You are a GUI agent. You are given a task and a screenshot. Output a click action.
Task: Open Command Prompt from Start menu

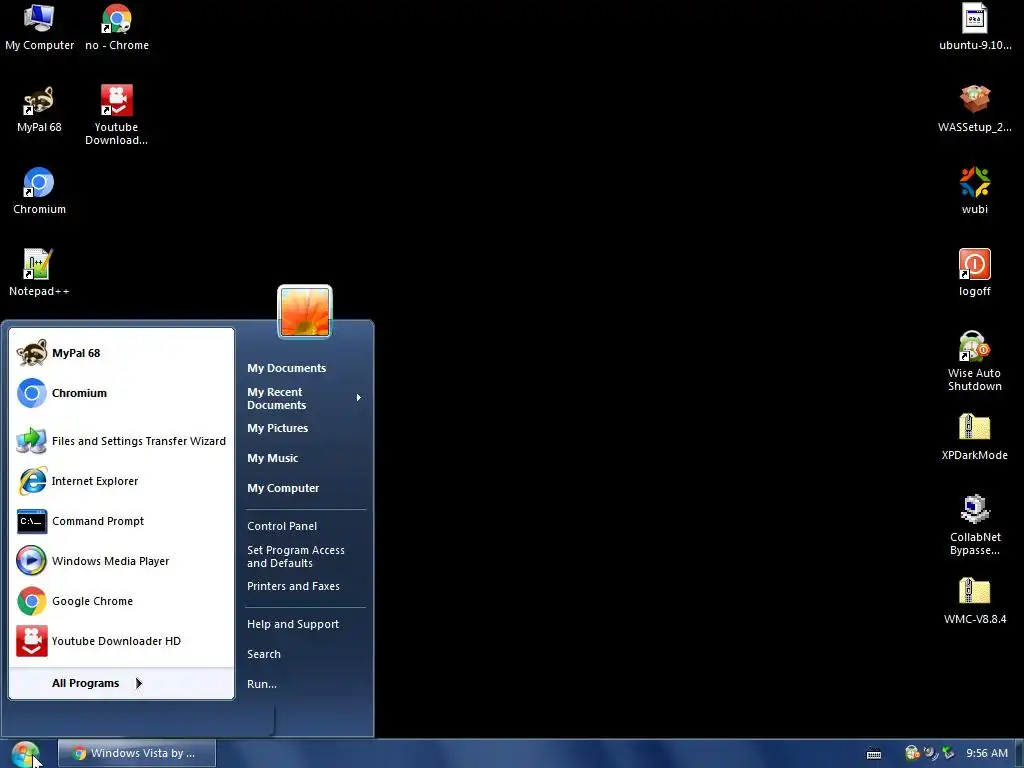tap(121, 521)
